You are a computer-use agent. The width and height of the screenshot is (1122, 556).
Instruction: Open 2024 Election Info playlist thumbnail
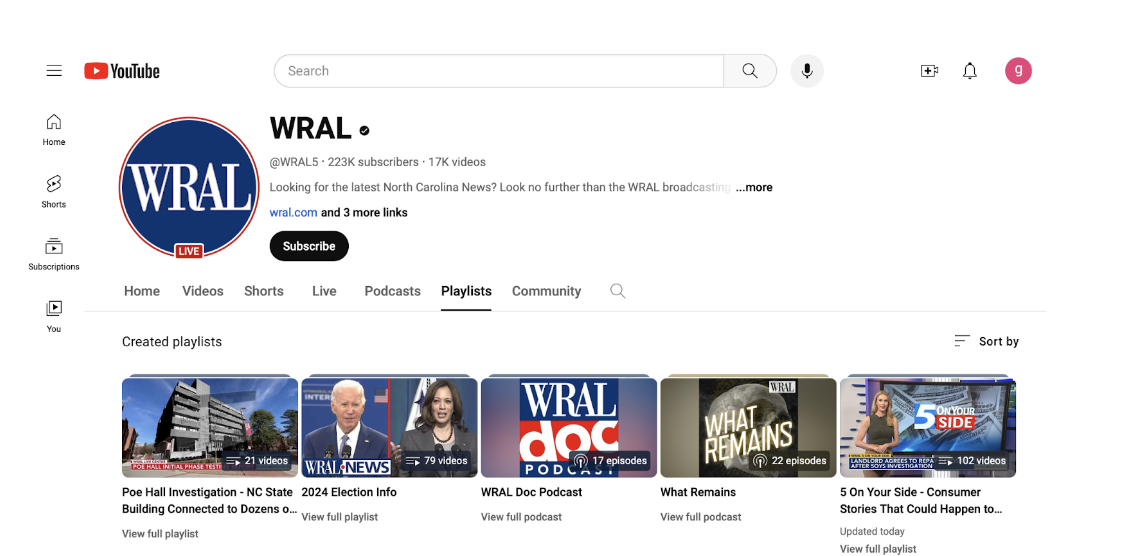pos(389,427)
